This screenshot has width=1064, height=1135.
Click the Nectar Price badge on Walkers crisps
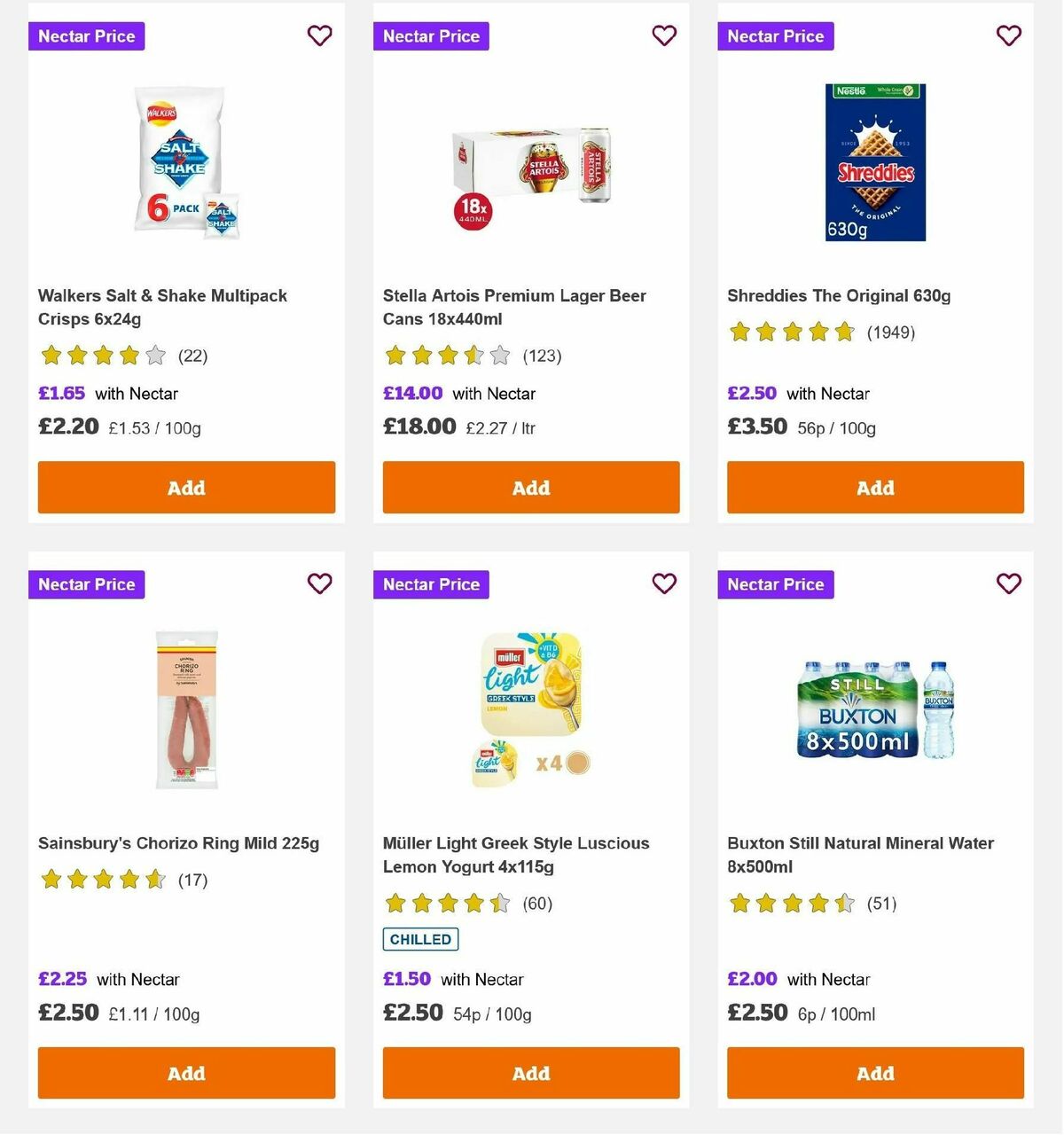click(x=86, y=36)
